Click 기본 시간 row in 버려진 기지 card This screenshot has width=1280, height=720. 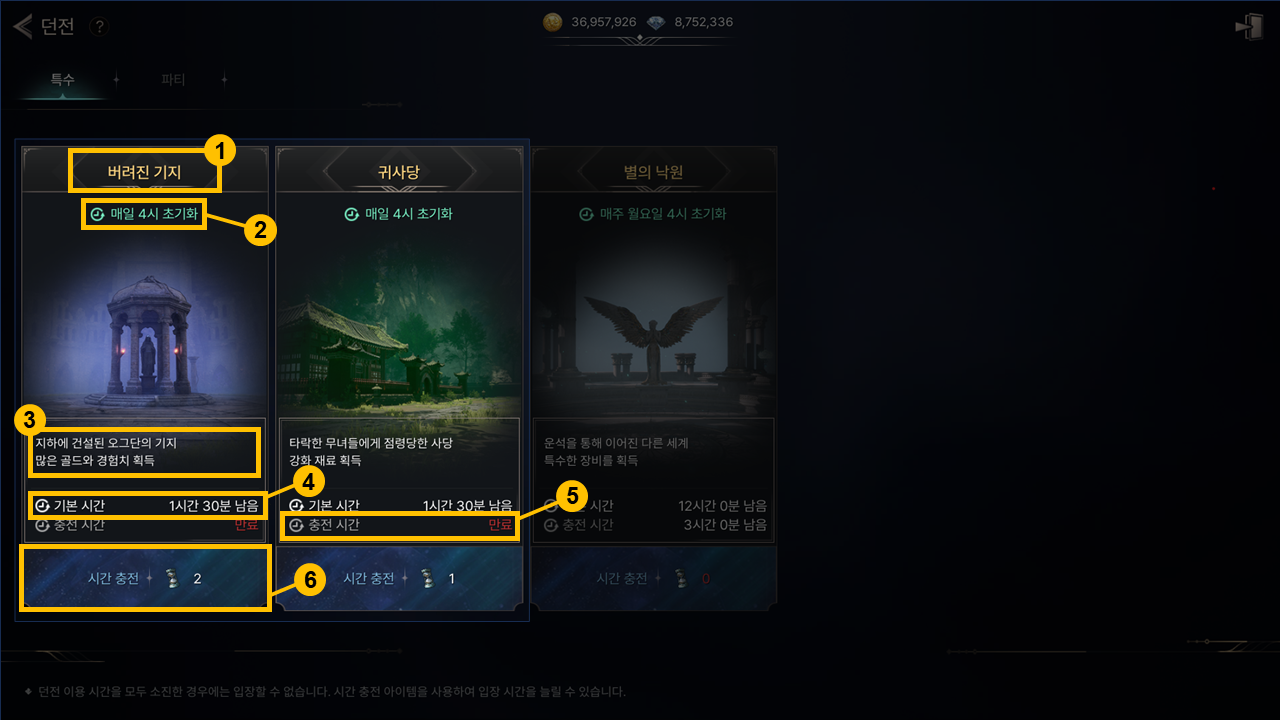coord(146,505)
